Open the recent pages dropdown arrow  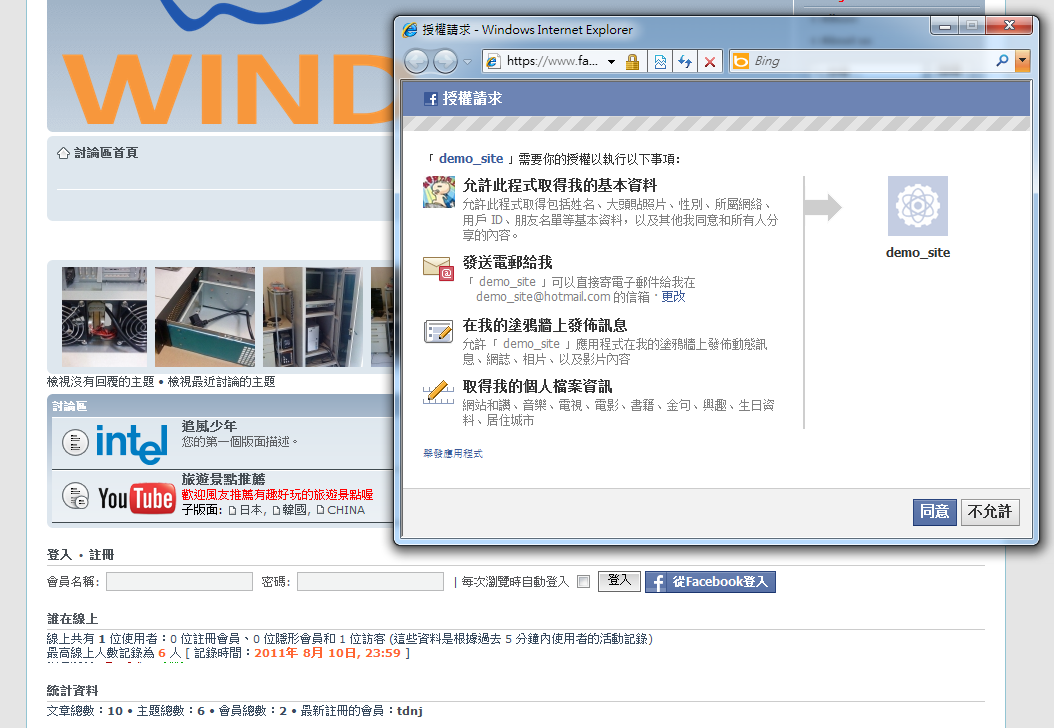468,62
